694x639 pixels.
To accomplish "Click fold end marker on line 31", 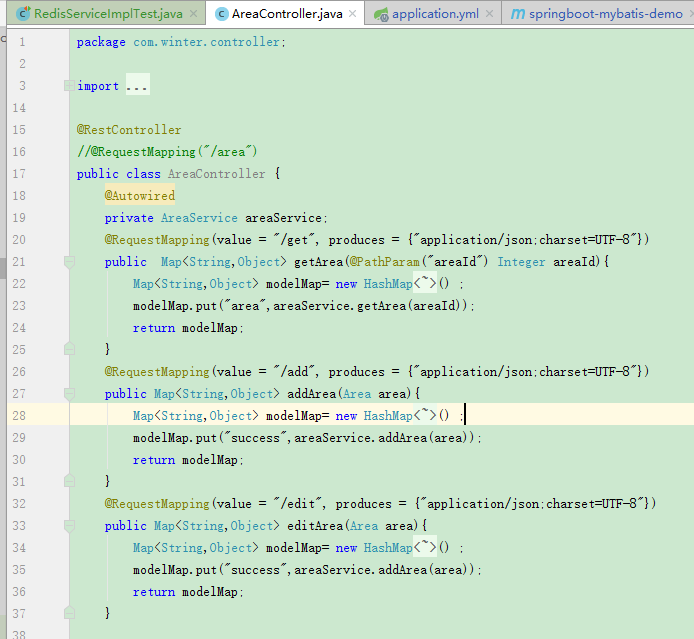I will (x=69, y=481).
